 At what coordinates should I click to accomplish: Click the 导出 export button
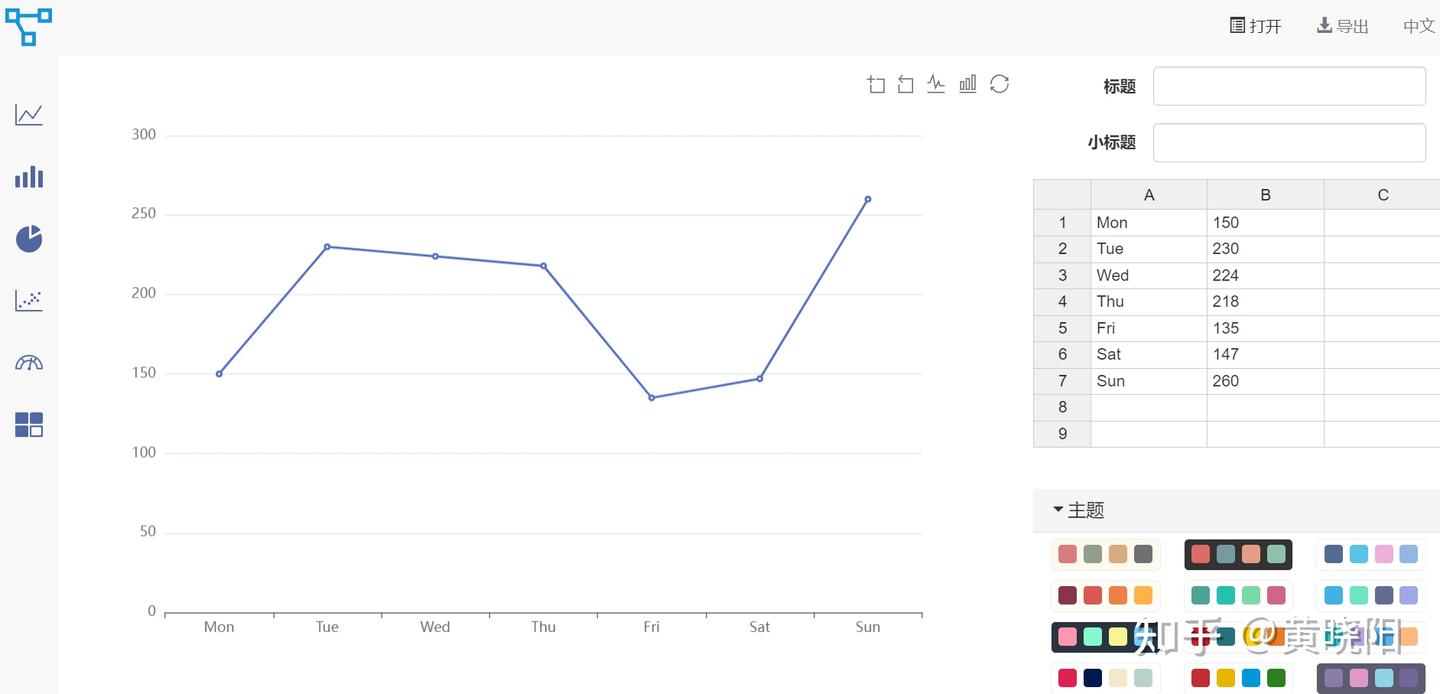(1342, 26)
